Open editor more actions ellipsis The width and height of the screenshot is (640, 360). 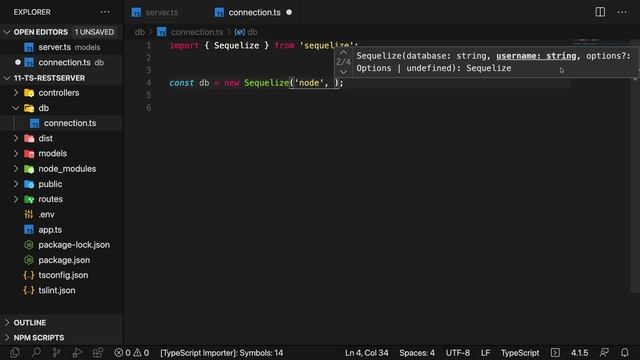coord(622,12)
